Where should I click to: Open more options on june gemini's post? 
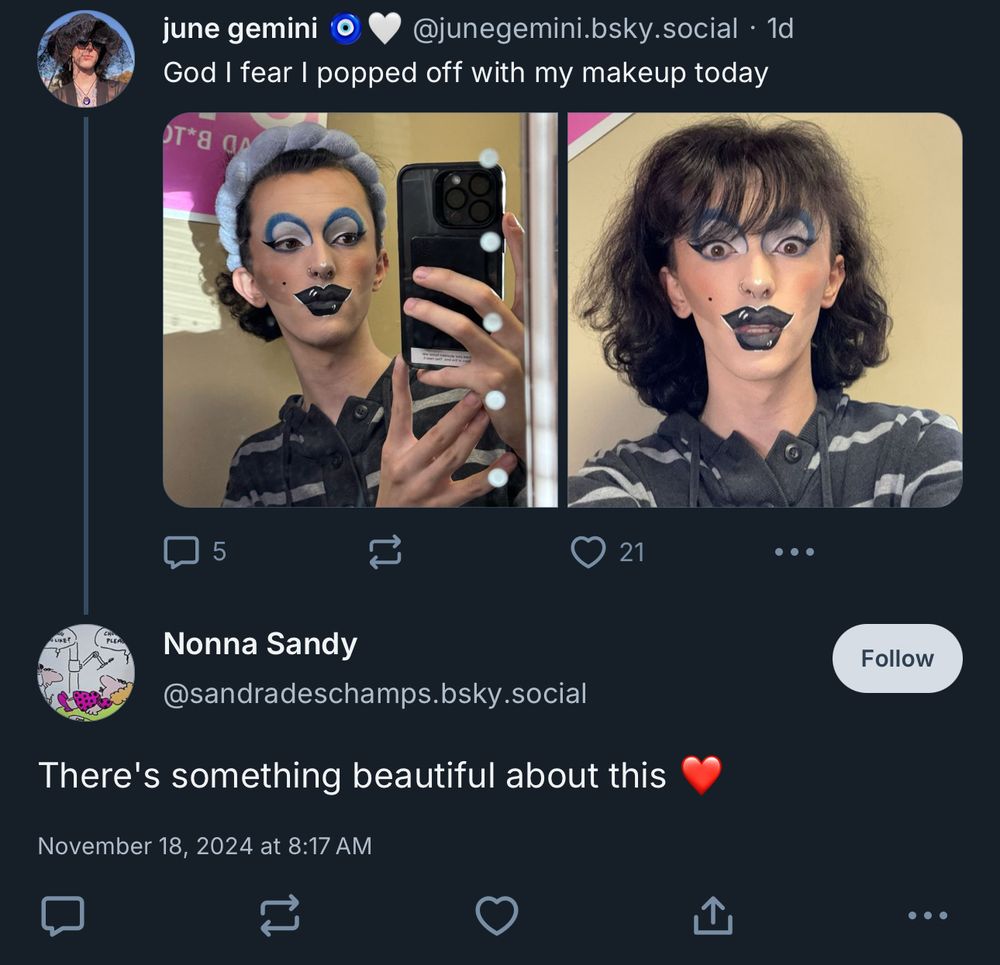tap(794, 552)
